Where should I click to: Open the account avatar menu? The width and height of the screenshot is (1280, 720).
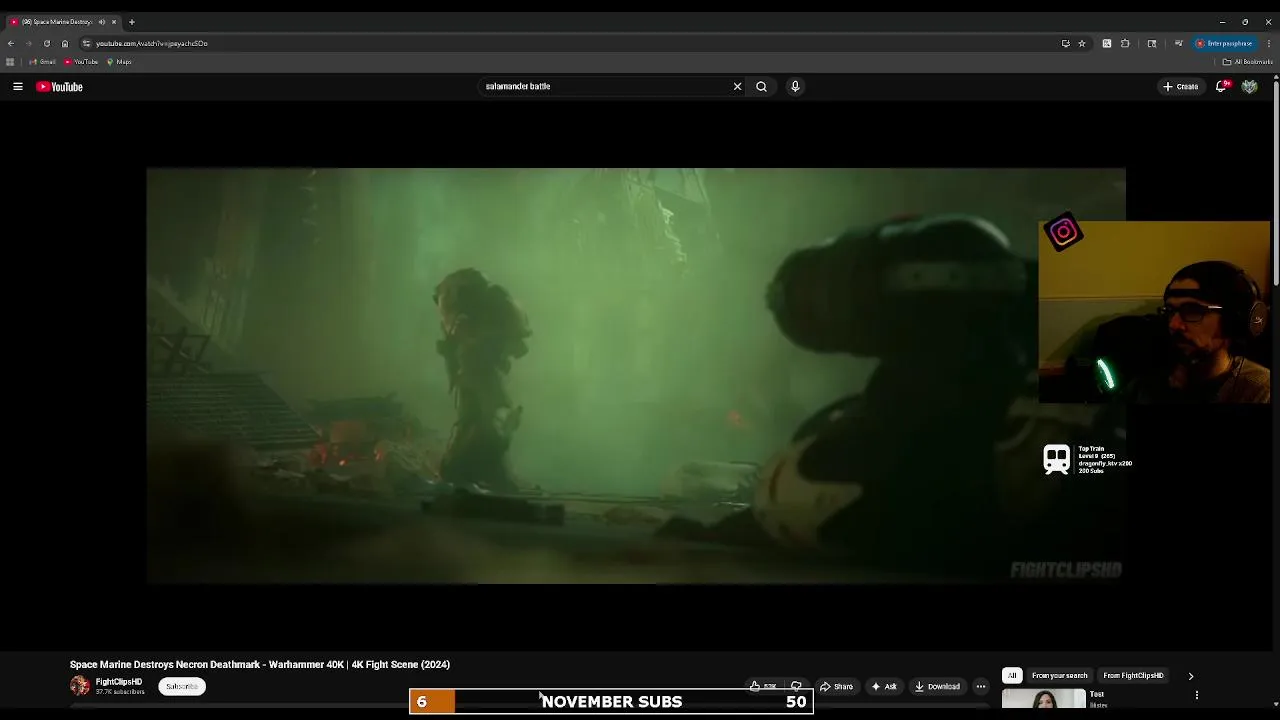pyautogui.click(x=1249, y=87)
